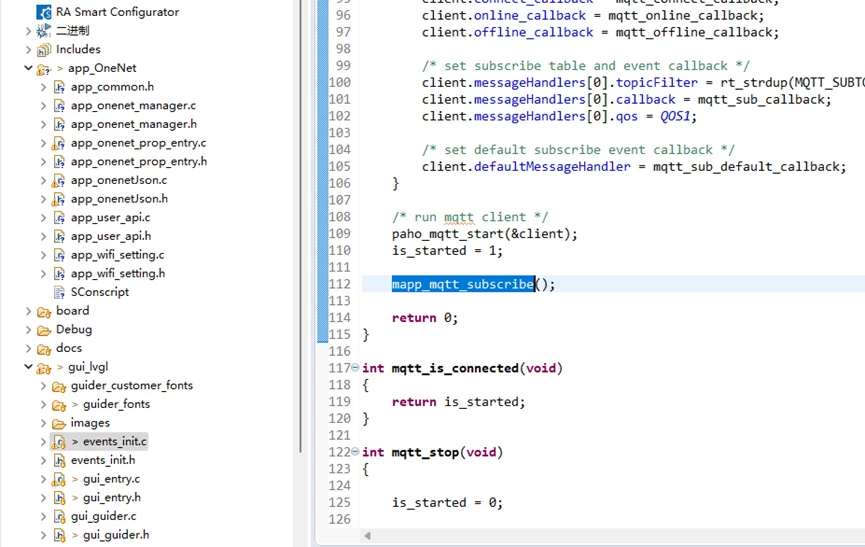Fold the mqtt_stop function
Screen dimensions: 865x547
(x=355, y=452)
